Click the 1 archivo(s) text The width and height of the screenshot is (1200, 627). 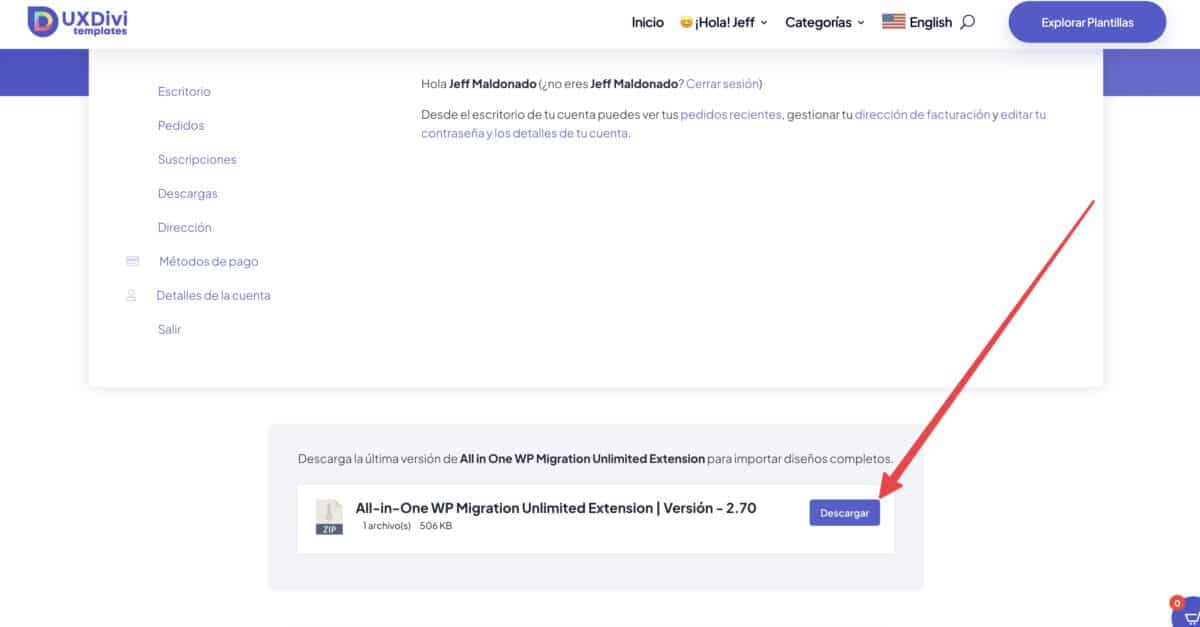point(387,526)
